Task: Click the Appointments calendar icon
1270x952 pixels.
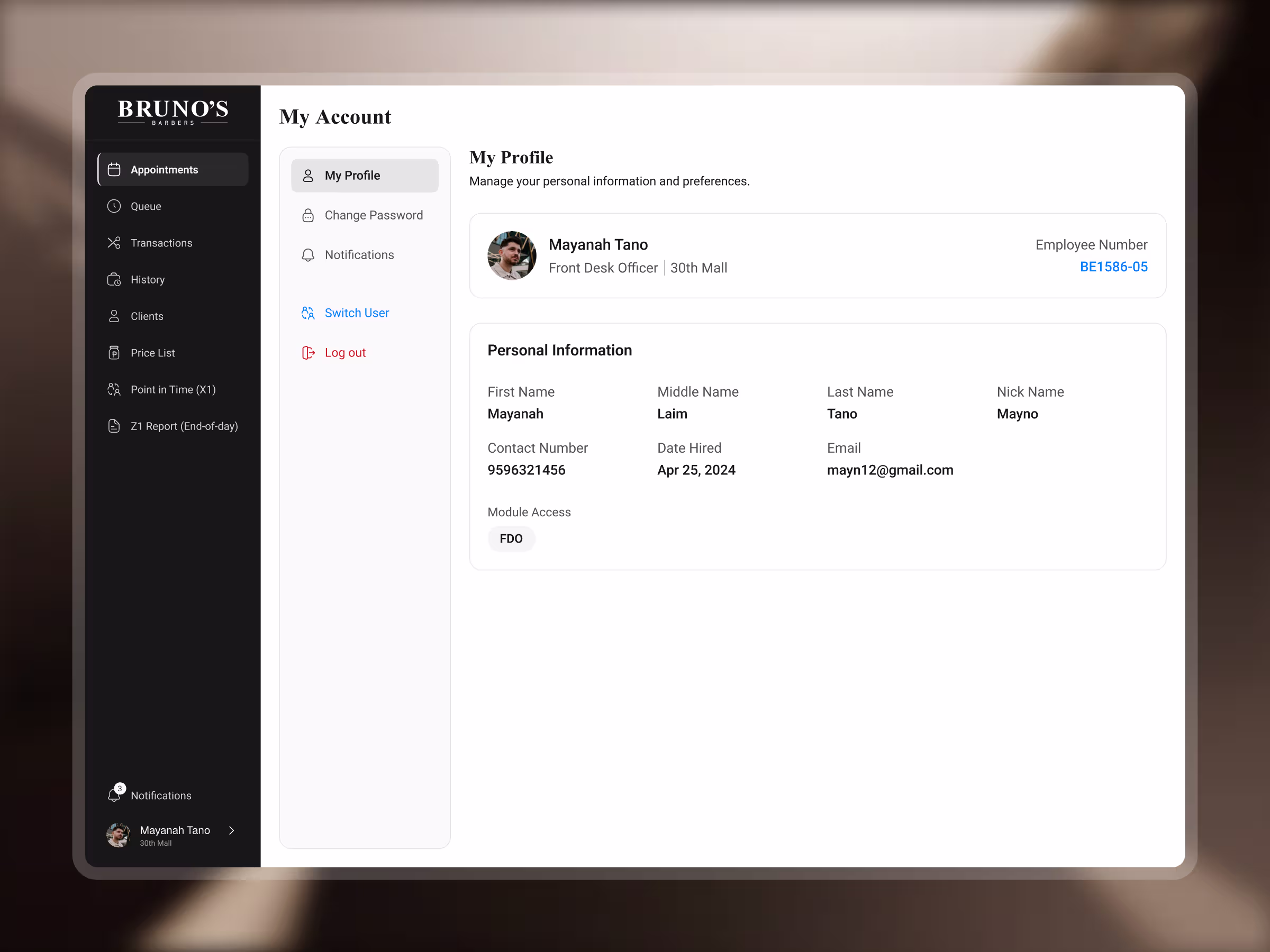Action: [x=114, y=170]
